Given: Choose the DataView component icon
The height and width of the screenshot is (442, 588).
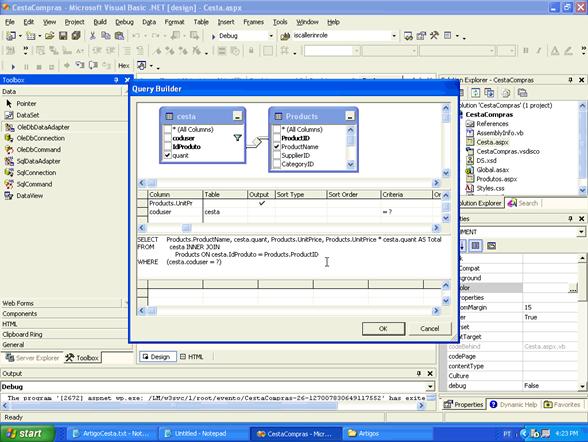Looking at the screenshot, I should pyautogui.click(x=9, y=195).
